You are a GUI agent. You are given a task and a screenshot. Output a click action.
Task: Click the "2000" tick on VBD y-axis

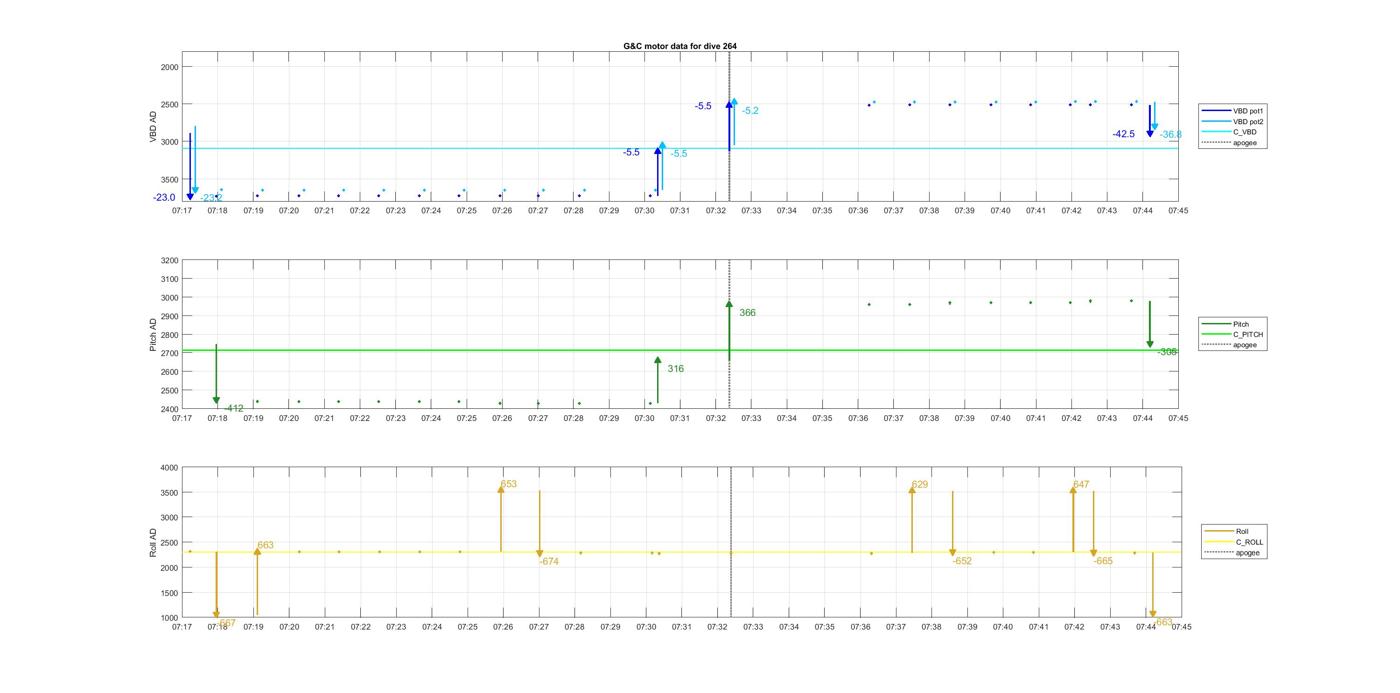point(169,67)
